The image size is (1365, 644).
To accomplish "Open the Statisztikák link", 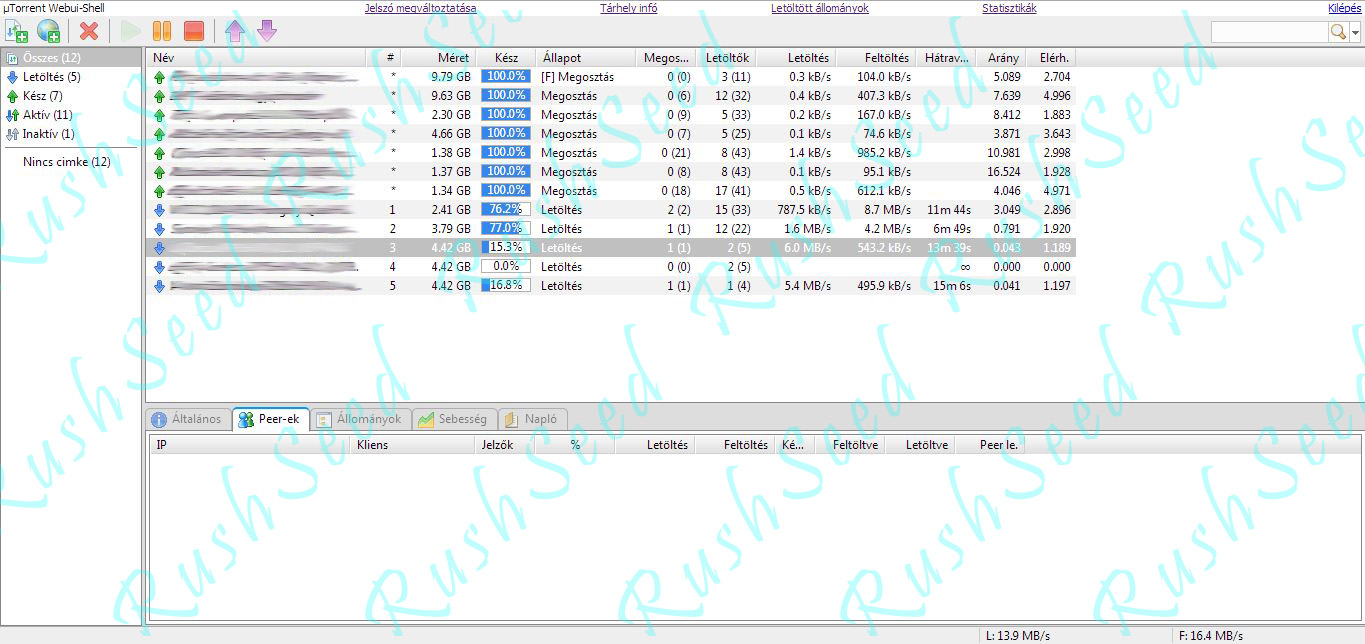I will click(1009, 8).
